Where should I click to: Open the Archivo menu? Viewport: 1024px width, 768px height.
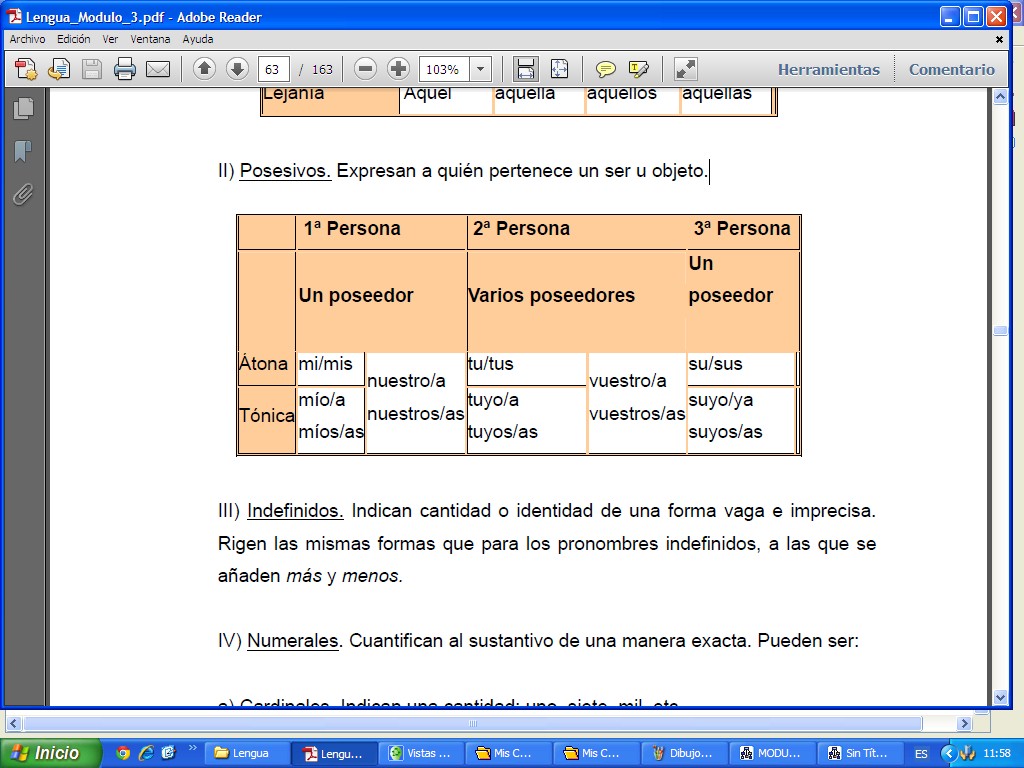(x=27, y=39)
